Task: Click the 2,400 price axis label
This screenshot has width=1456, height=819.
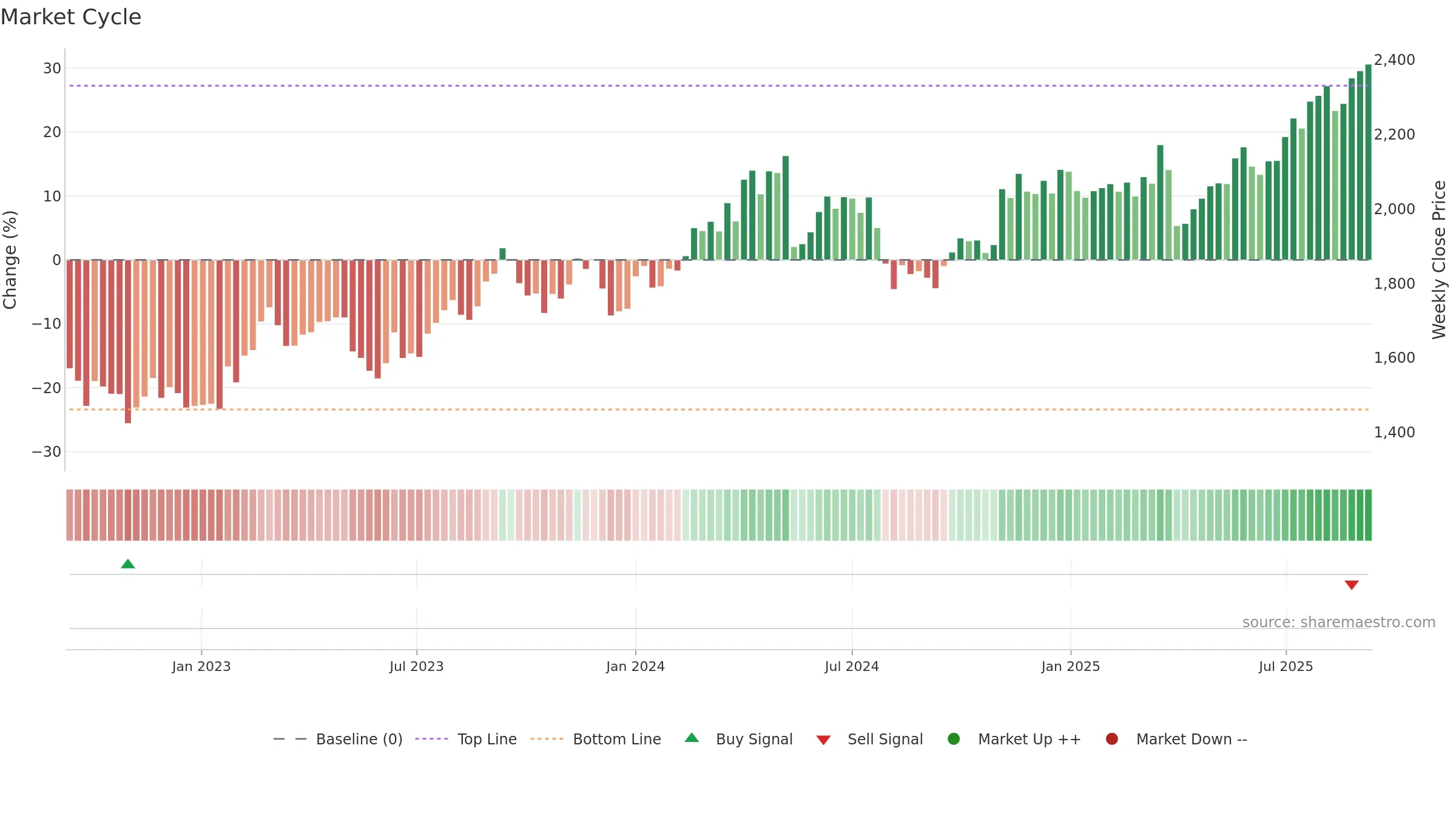Action: click(x=1394, y=60)
